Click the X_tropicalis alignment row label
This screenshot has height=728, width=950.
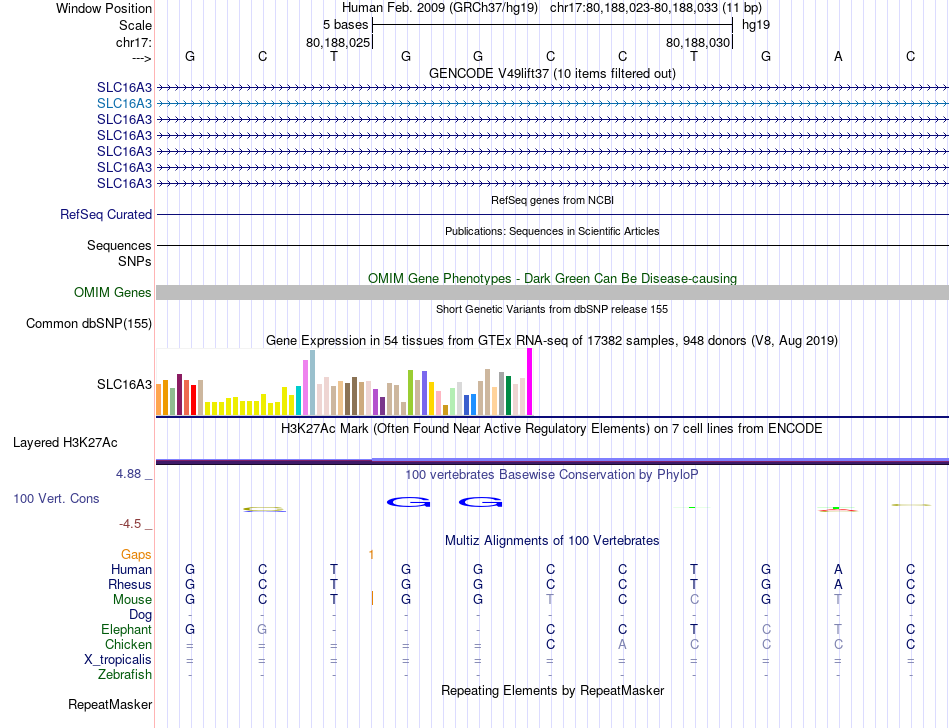(x=118, y=660)
